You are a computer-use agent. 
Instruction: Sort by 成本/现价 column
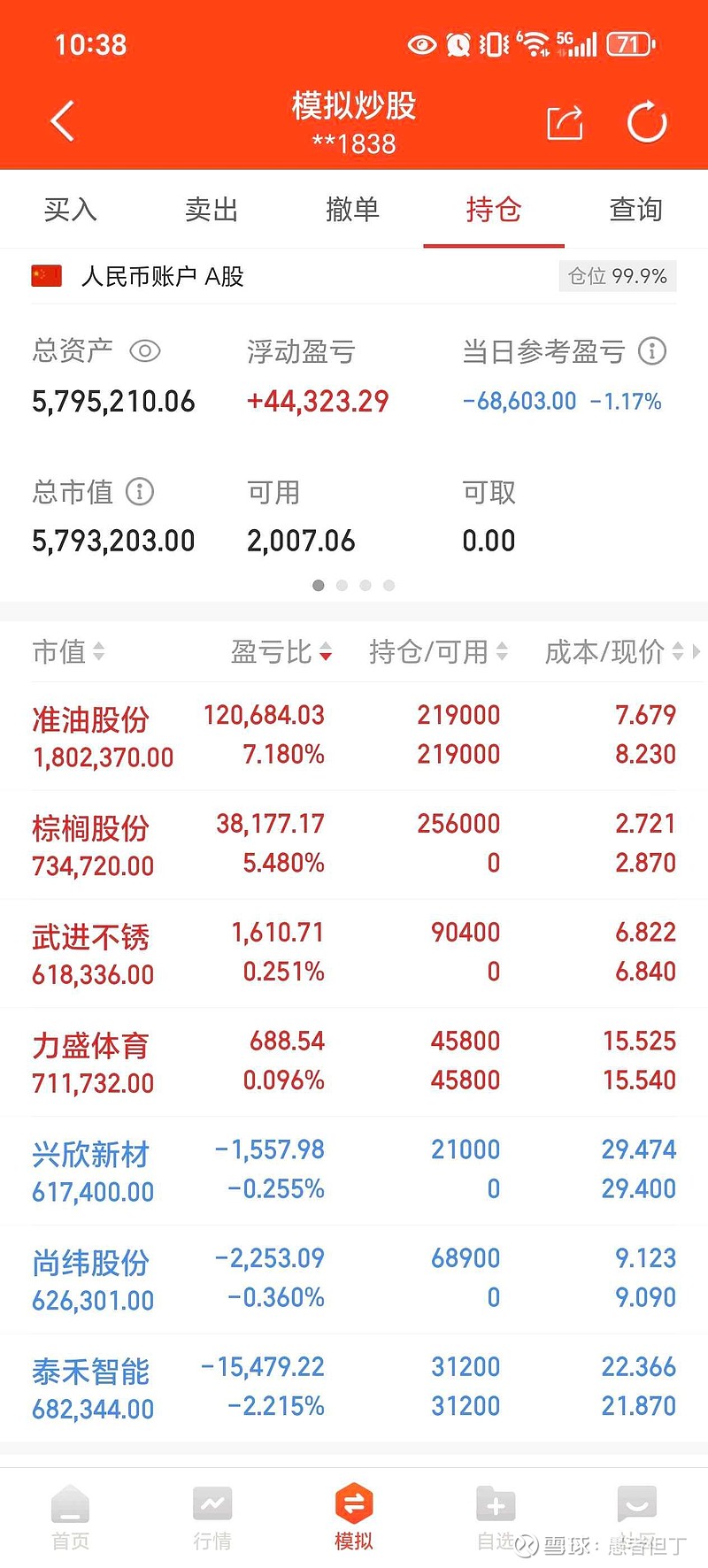[x=614, y=652]
